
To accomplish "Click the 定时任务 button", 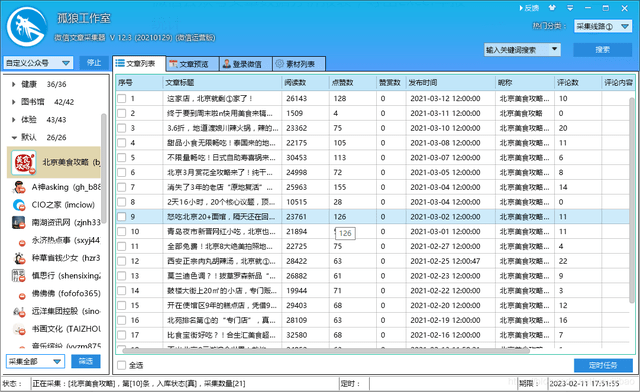I will pyautogui.click(x=603, y=365).
